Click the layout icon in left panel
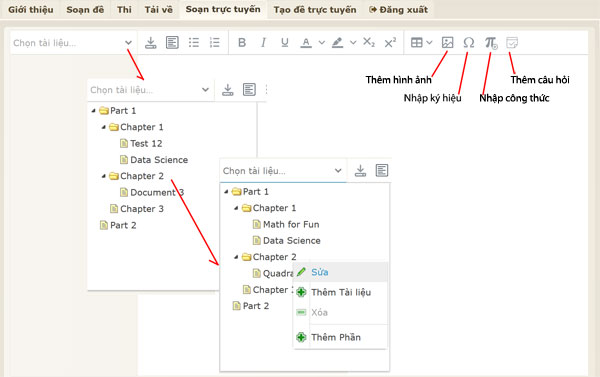This screenshot has height=377, width=600. coord(249,90)
